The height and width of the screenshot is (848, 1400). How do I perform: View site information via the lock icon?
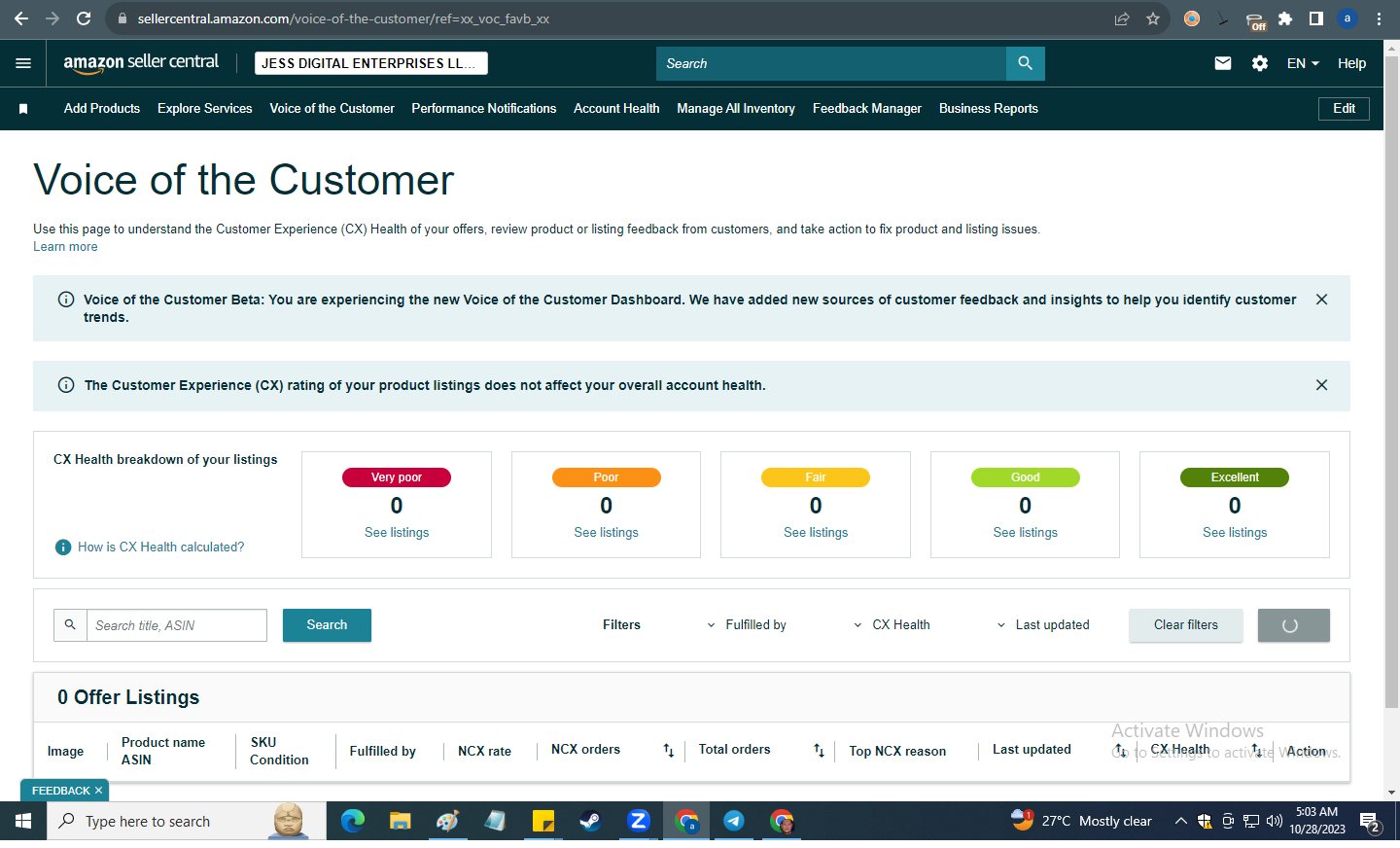click(122, 18)
